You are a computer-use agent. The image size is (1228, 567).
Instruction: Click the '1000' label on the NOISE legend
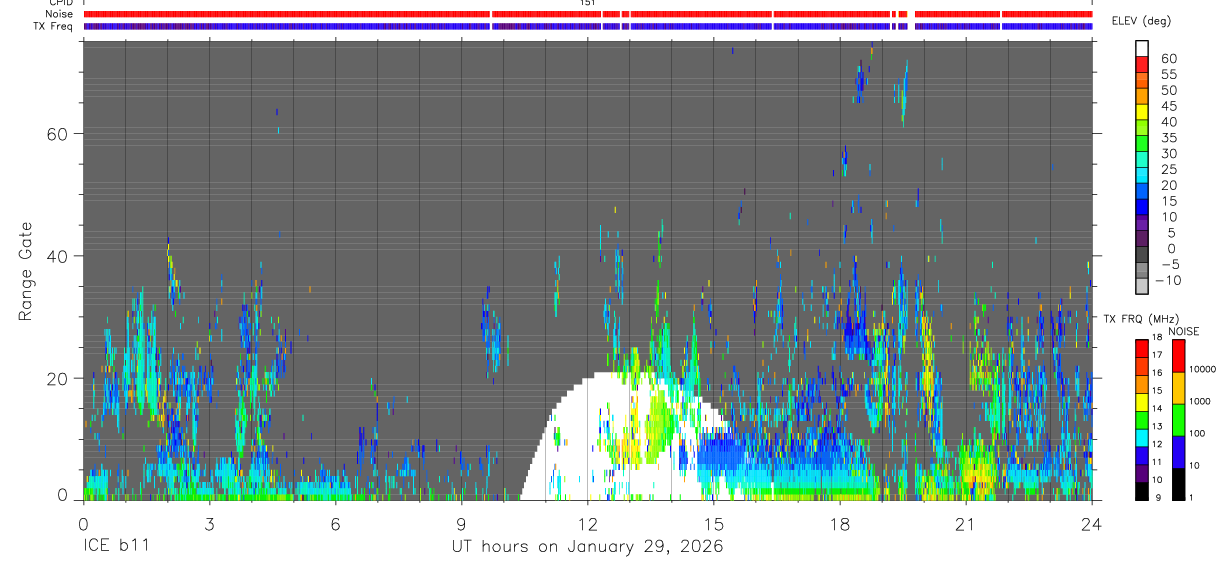pyautogui.click(x=1198, y=402)
